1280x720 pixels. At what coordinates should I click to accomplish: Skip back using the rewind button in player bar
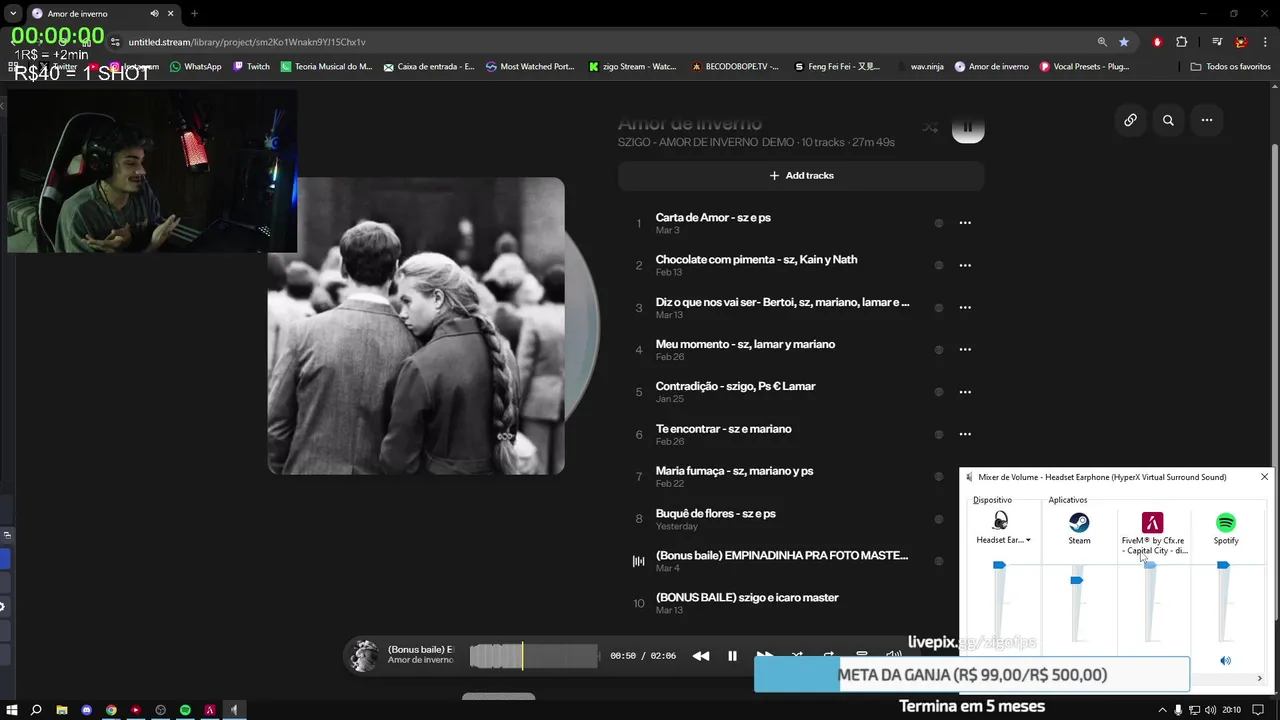(x=701, y=656)
